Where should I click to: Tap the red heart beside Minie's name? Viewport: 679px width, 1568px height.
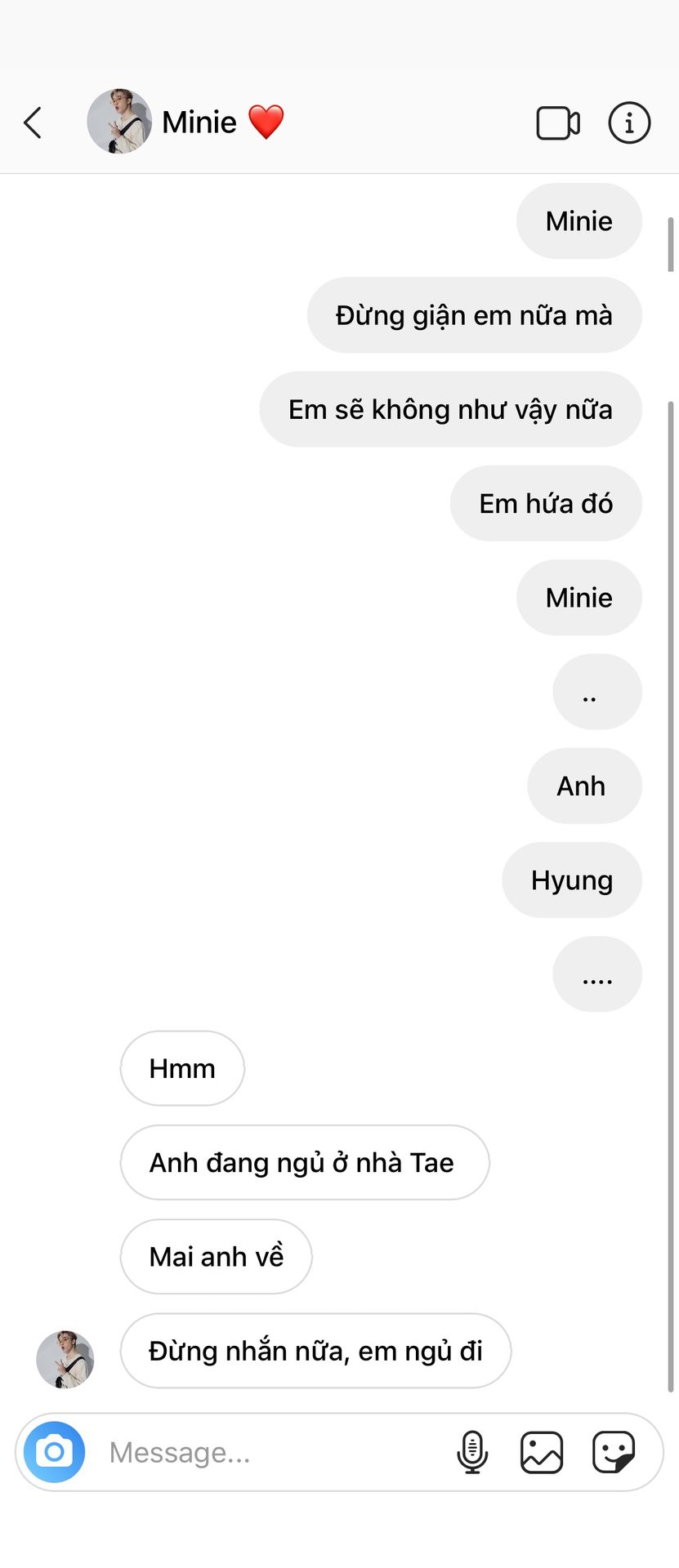click(266, 122)
